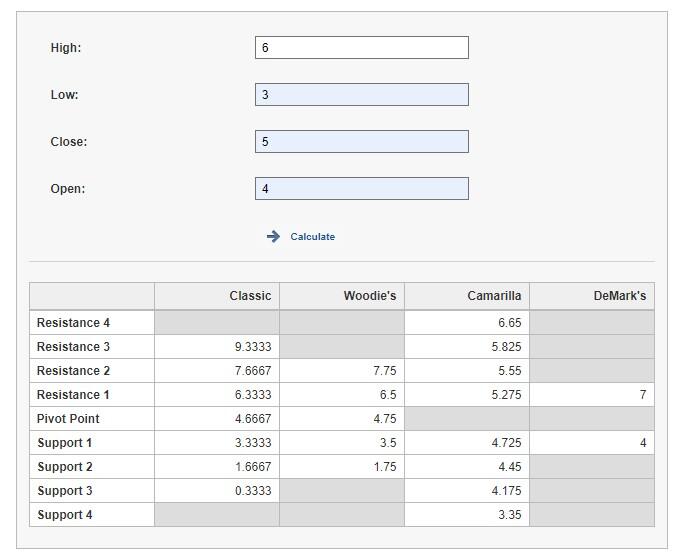Screen dimensions: 673x552
Task: Click into the Close price field
Action: tap(362, 142)
